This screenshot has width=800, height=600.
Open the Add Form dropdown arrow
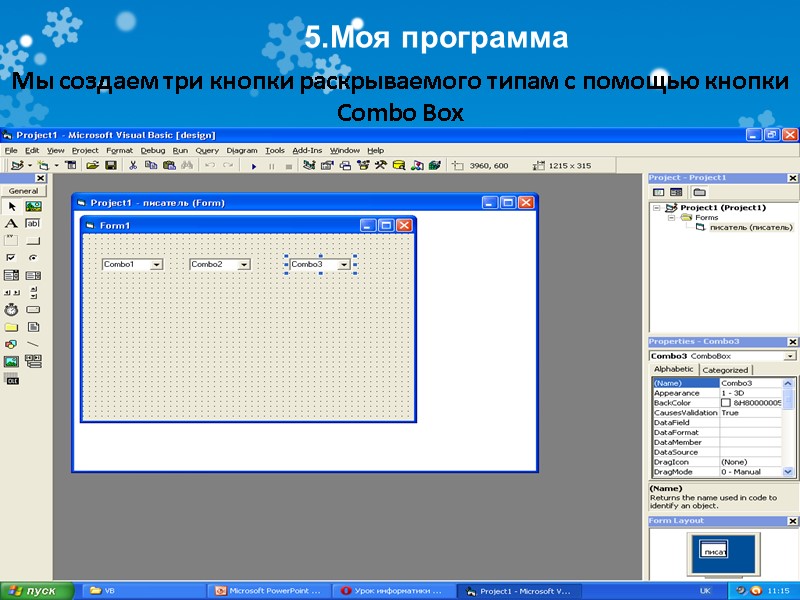click(x=56, y=165)
